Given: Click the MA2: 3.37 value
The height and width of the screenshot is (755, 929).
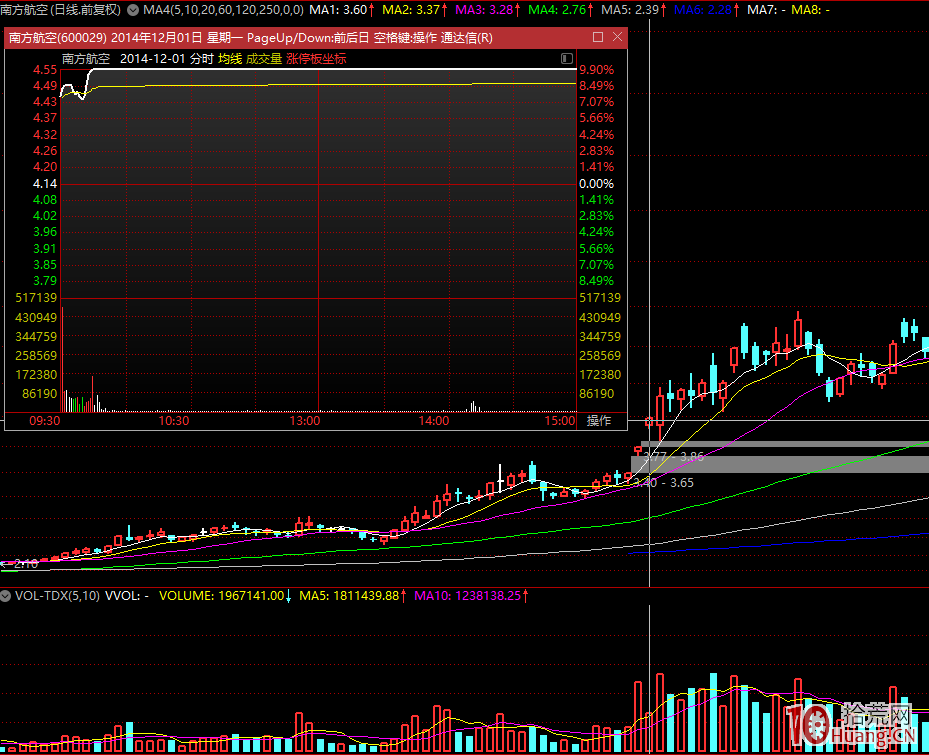Looking at the screenshot, I should click(x=411, y=10).
